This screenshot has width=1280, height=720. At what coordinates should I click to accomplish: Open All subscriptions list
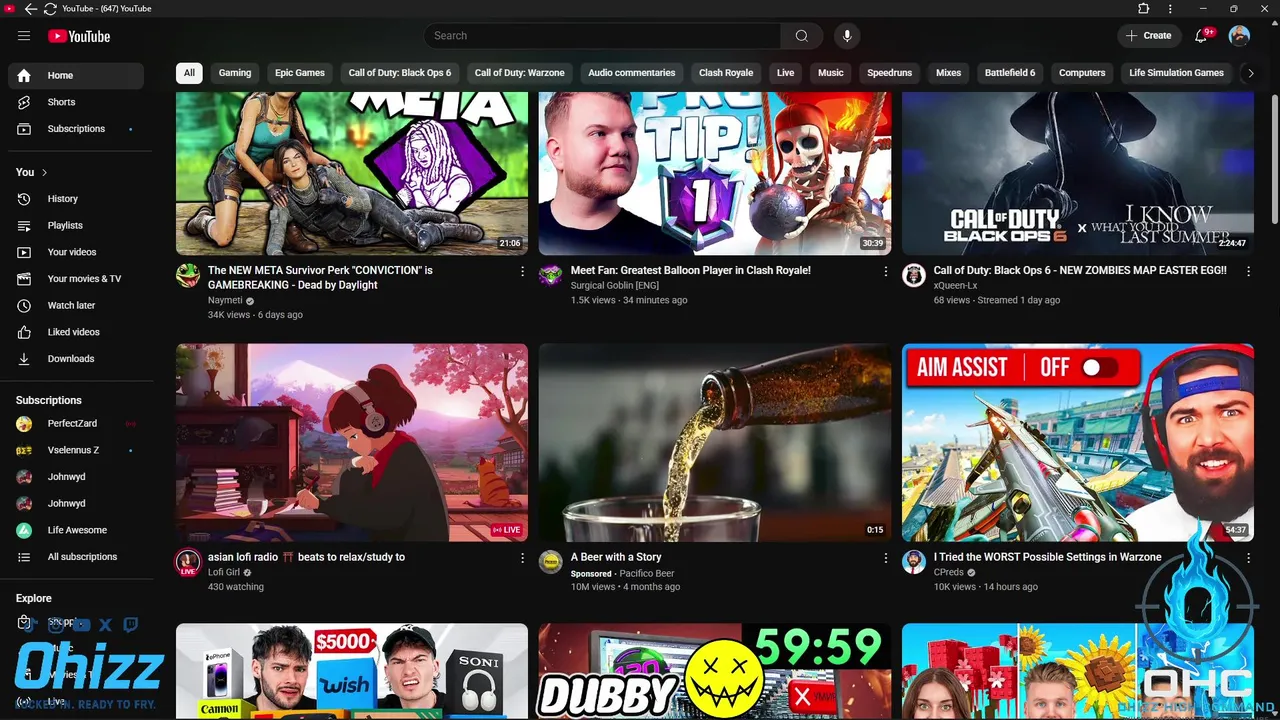coord(76,557)
